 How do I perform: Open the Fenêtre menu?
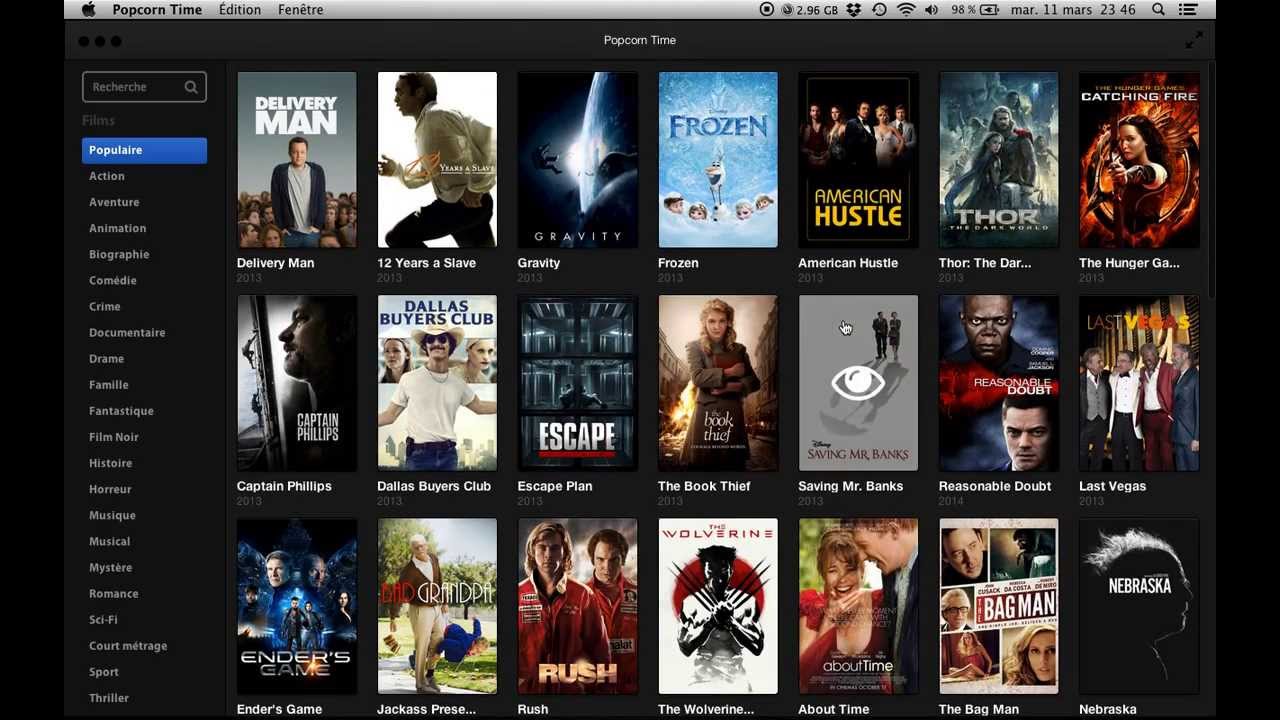pyautogui.click(x=301, y=10)
